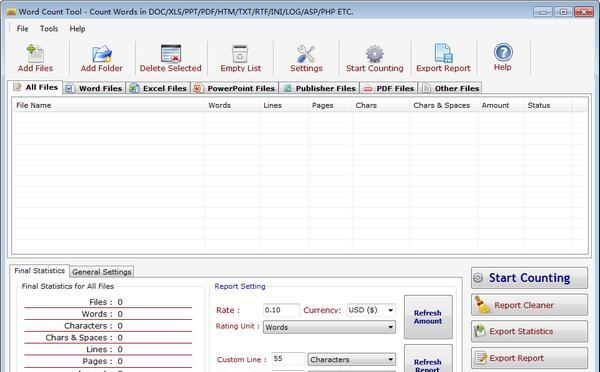The image size is (600, 372).
Task: Switch to the Excel Files tab label
Action: 165,88
